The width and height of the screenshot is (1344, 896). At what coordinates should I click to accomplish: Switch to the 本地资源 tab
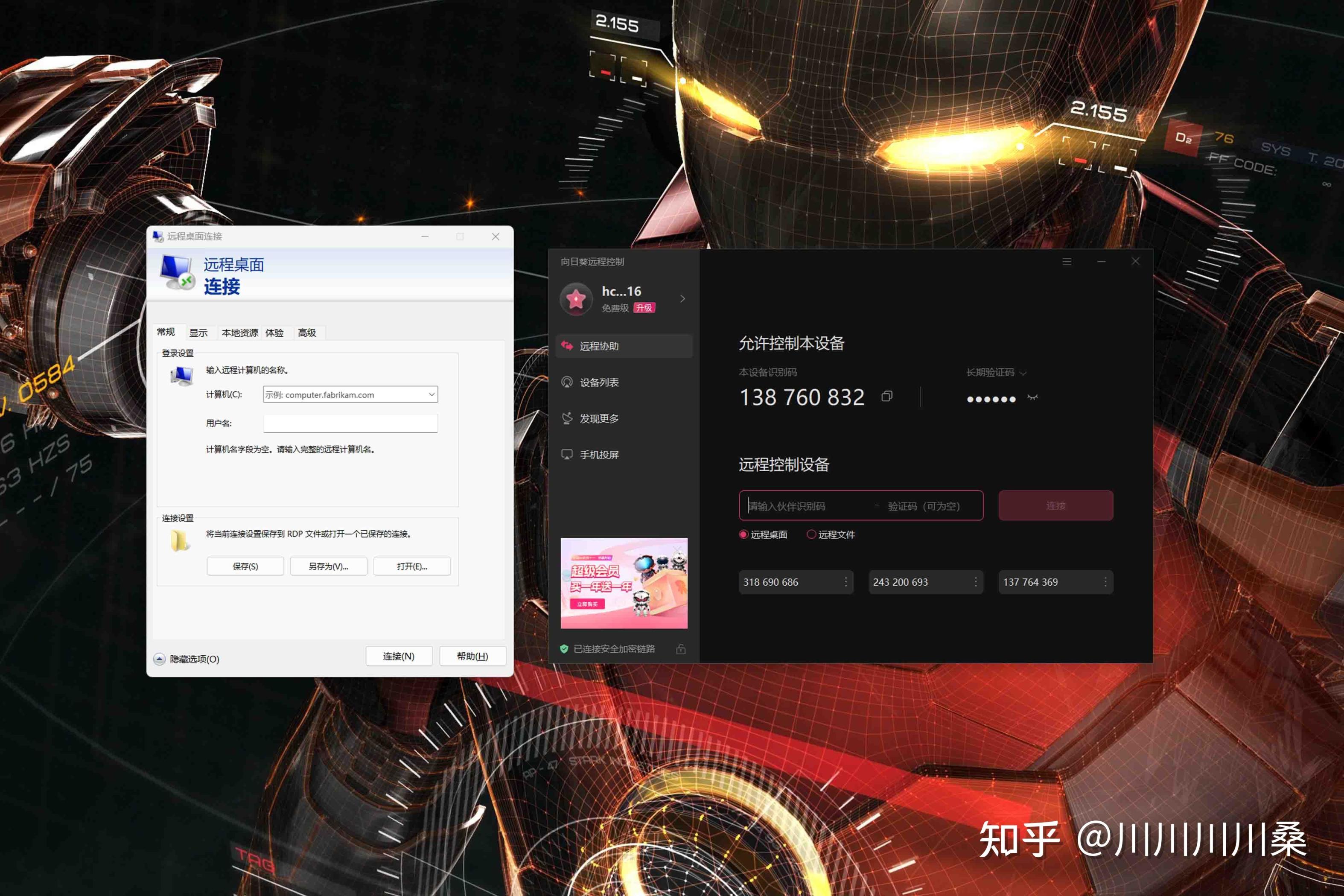click(x=239, y=333)
